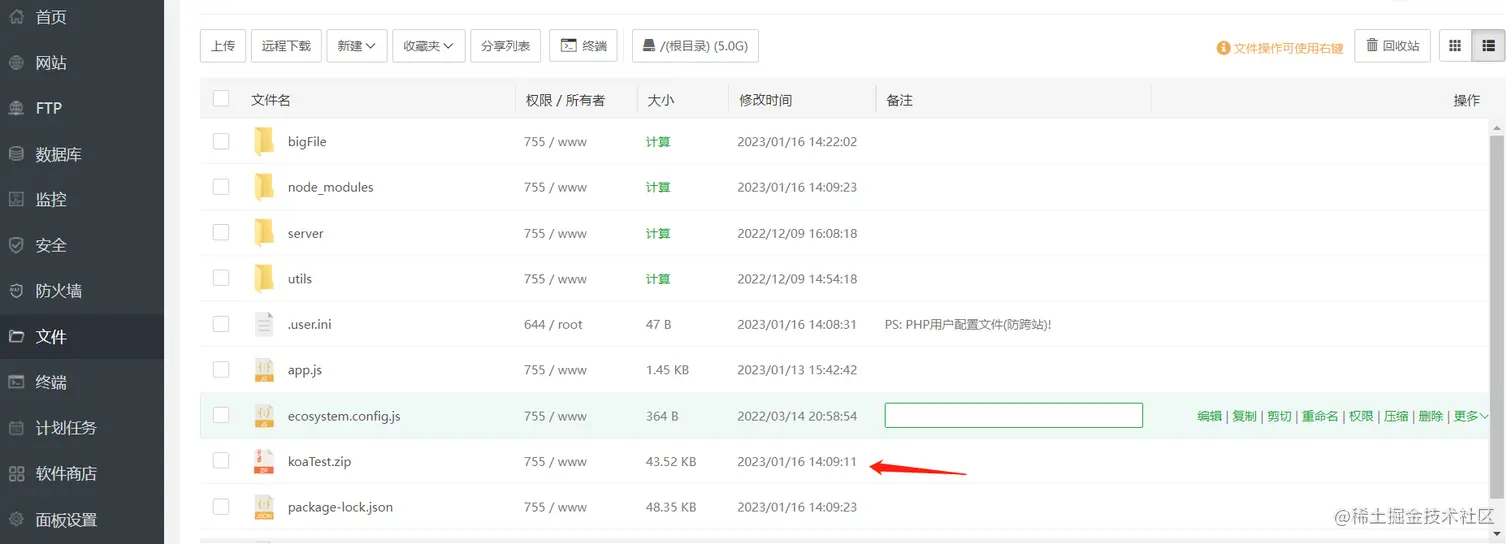Check the node_modules row checkbox

click(x=221, y=187)
